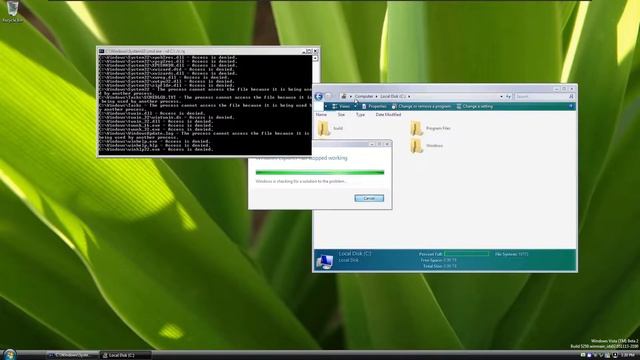Image resolution: width=640 pixels, height=360 pixels.
Task: Click drive icon in Explorer address bar
Action: click(344, 96)
